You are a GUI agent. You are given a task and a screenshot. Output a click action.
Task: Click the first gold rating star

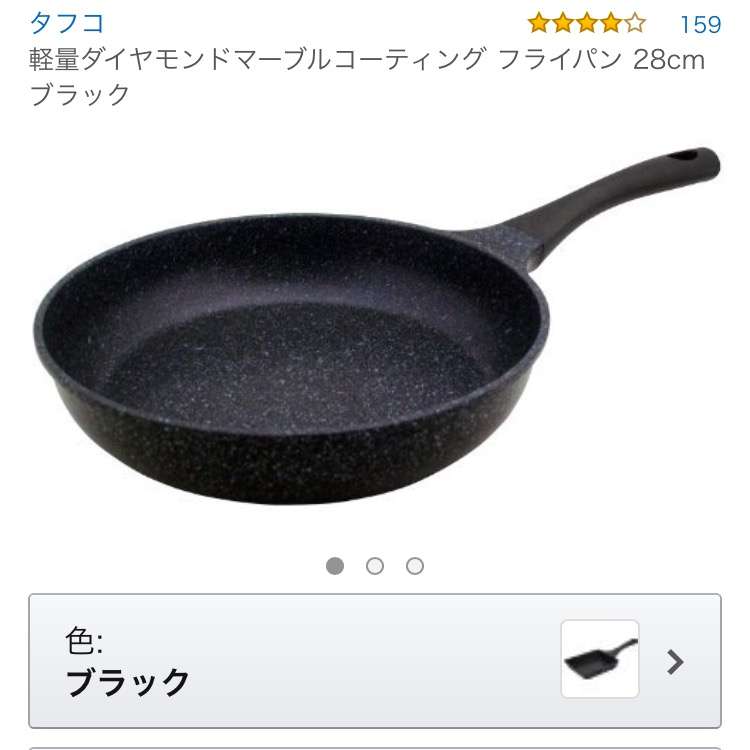click(x=539, y=23)
